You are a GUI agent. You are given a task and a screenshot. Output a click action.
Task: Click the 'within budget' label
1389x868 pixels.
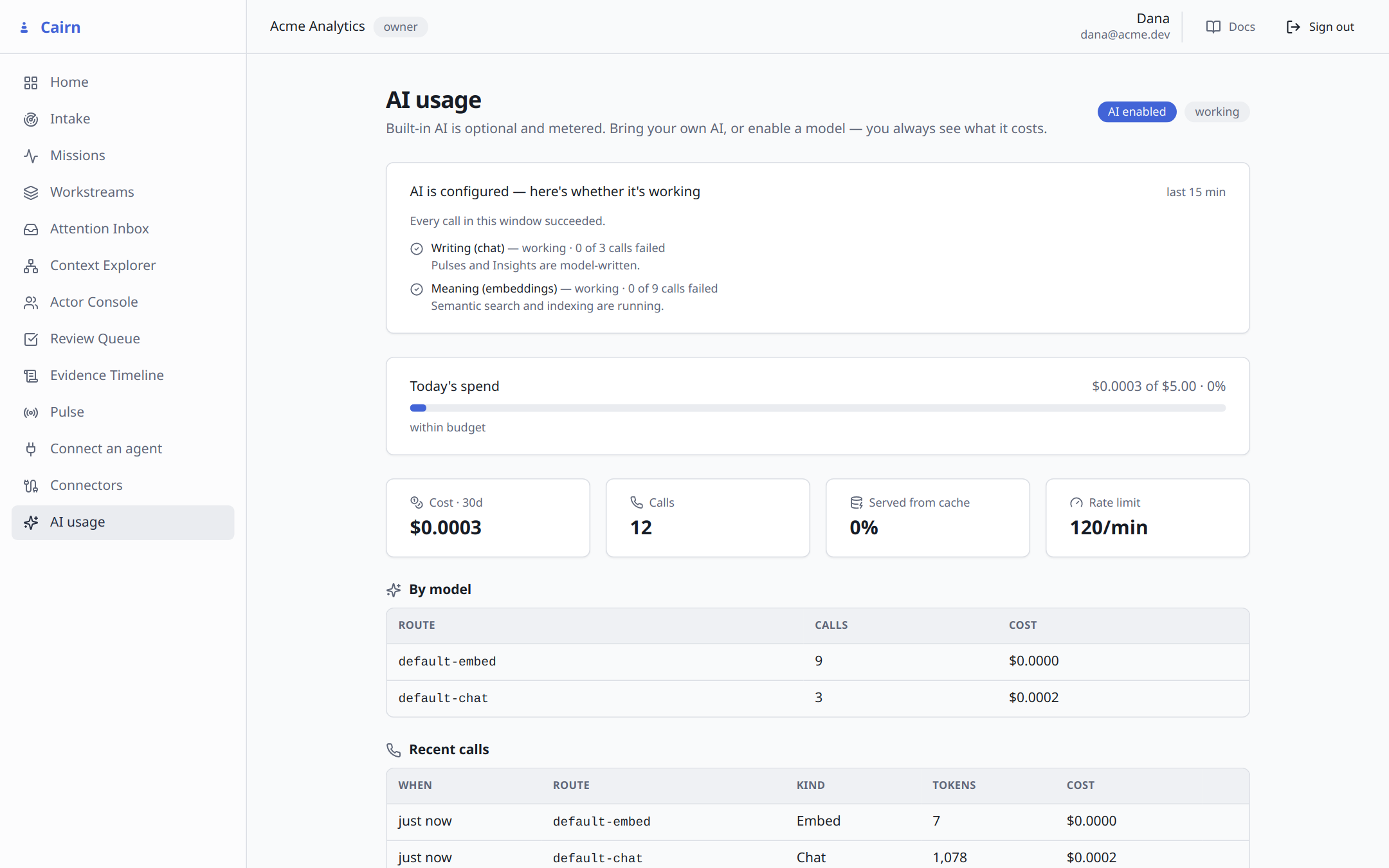tap(448, 428)
